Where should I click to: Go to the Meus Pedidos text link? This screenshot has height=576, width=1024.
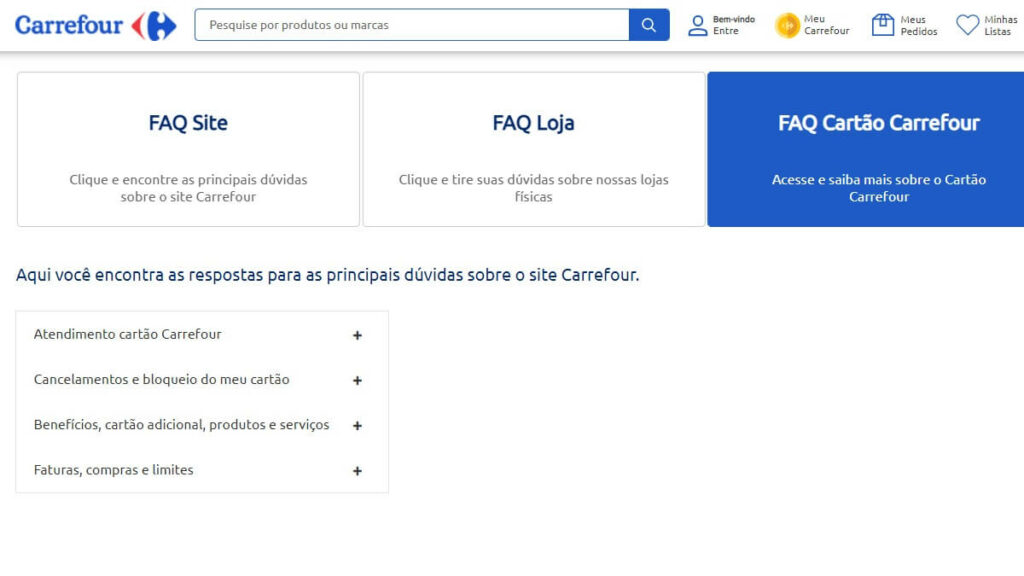(x=918, y=25)
